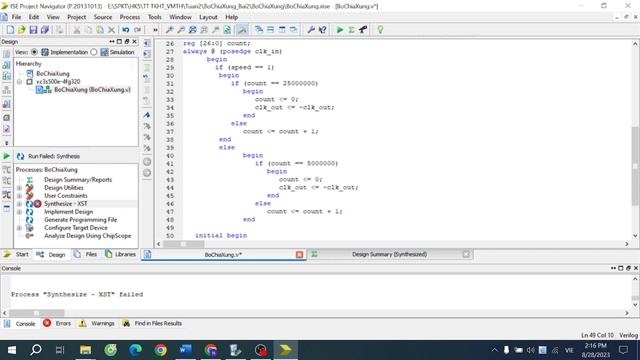Click the Cut scissors toolbar icon

coord(77,30)
